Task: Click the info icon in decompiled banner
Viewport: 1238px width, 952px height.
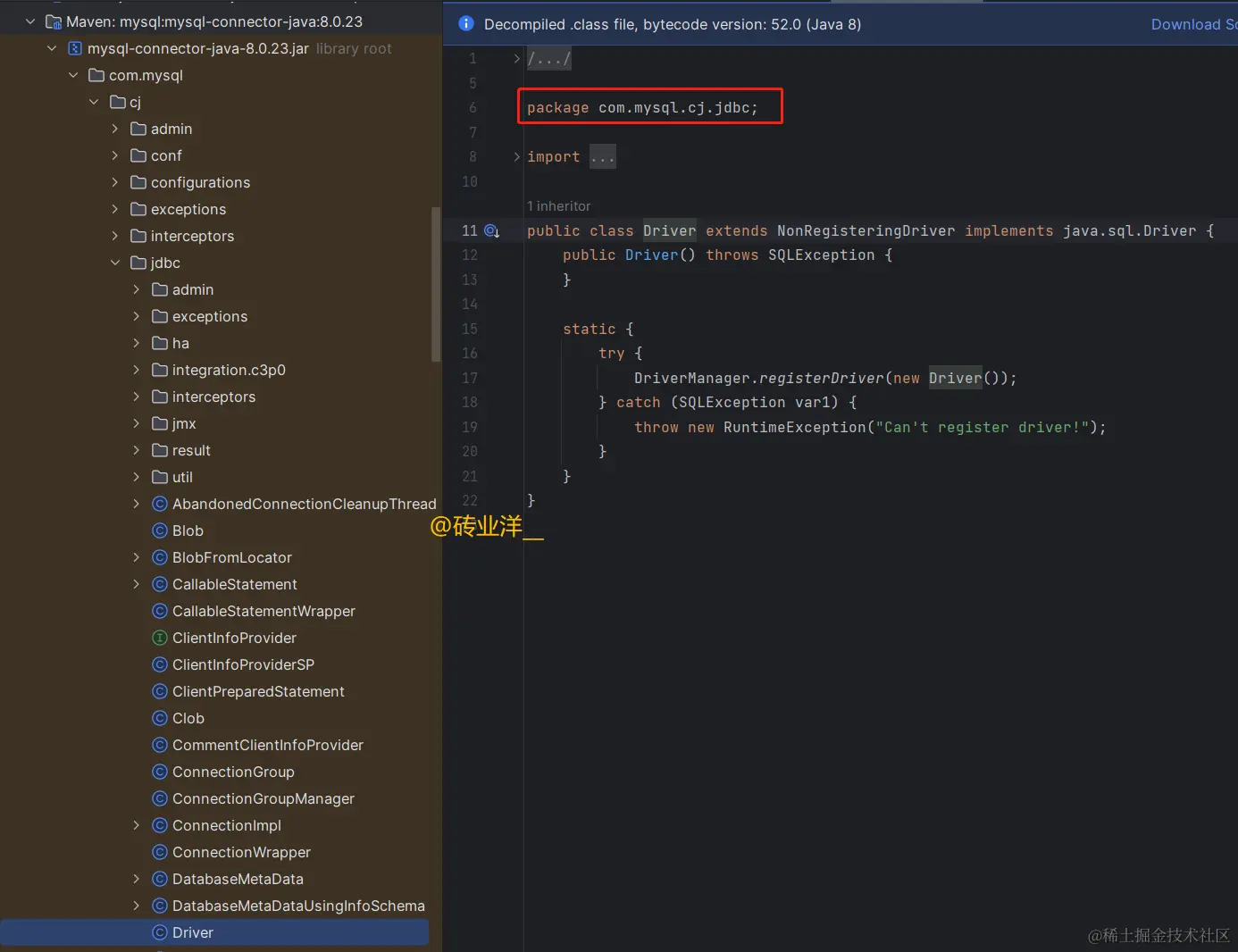Action: pyautogui.click(x=465, y=24)
